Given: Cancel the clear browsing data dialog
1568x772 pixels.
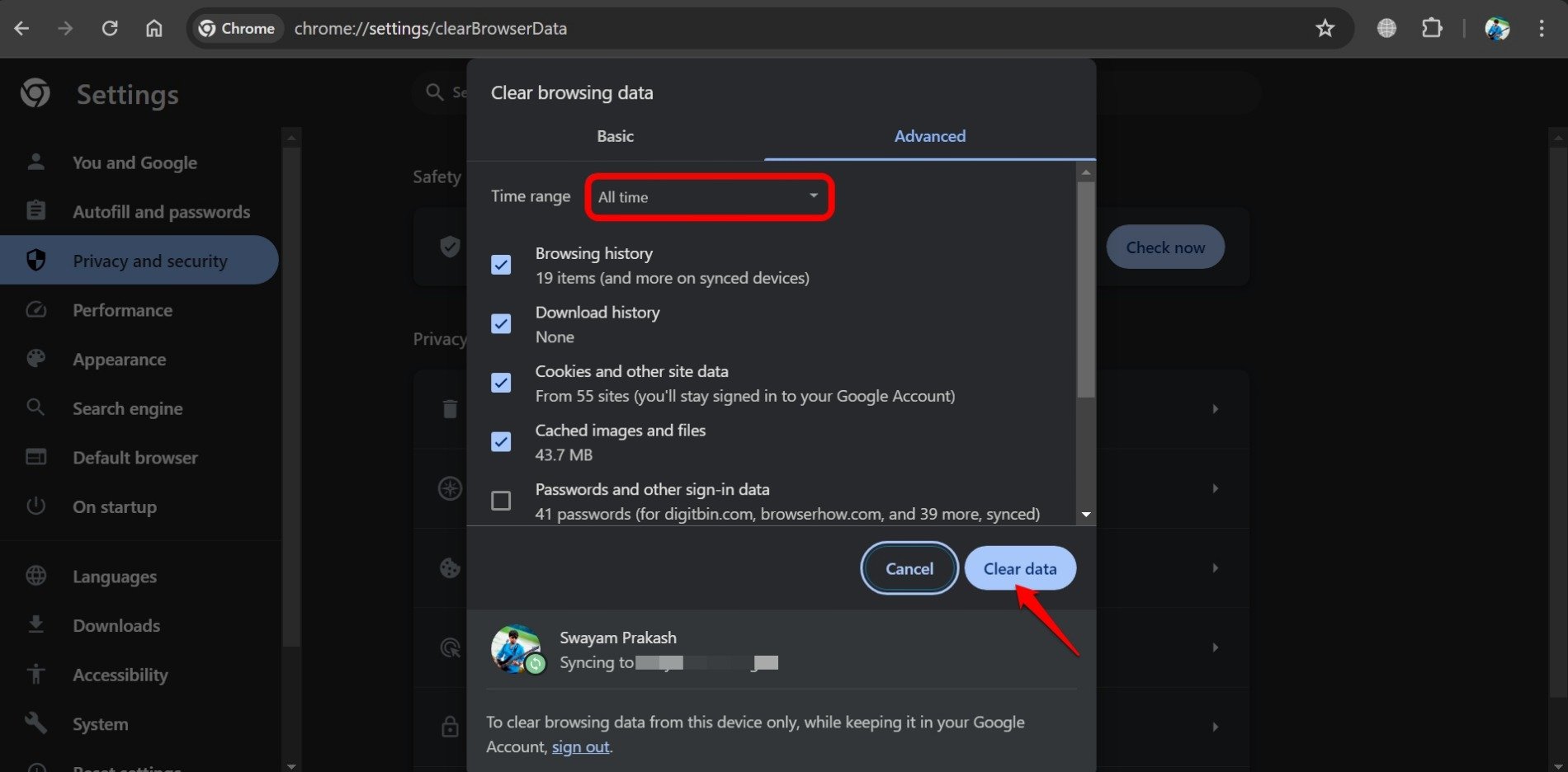Looking at the screenshot, I should pyautogui.click(x=909, y=568).
